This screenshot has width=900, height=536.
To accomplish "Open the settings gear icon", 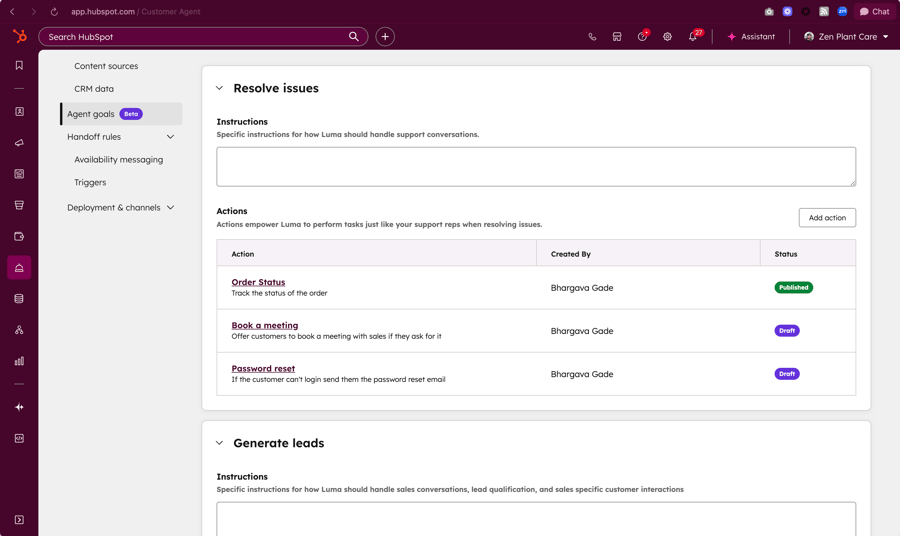I will pos(667,37).
